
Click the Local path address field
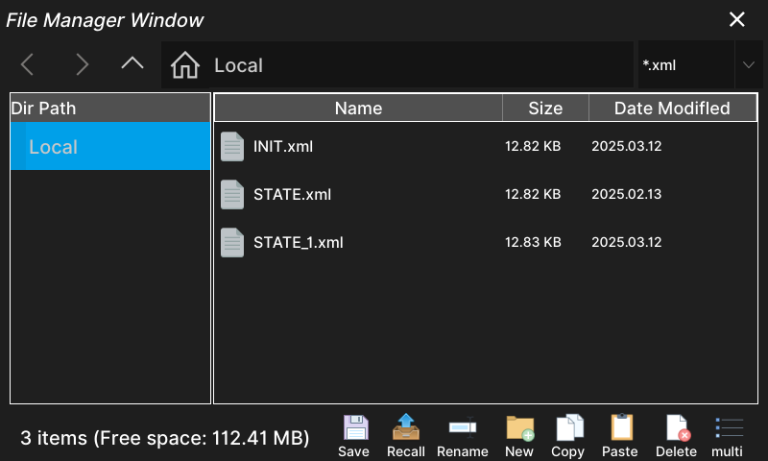420,66
